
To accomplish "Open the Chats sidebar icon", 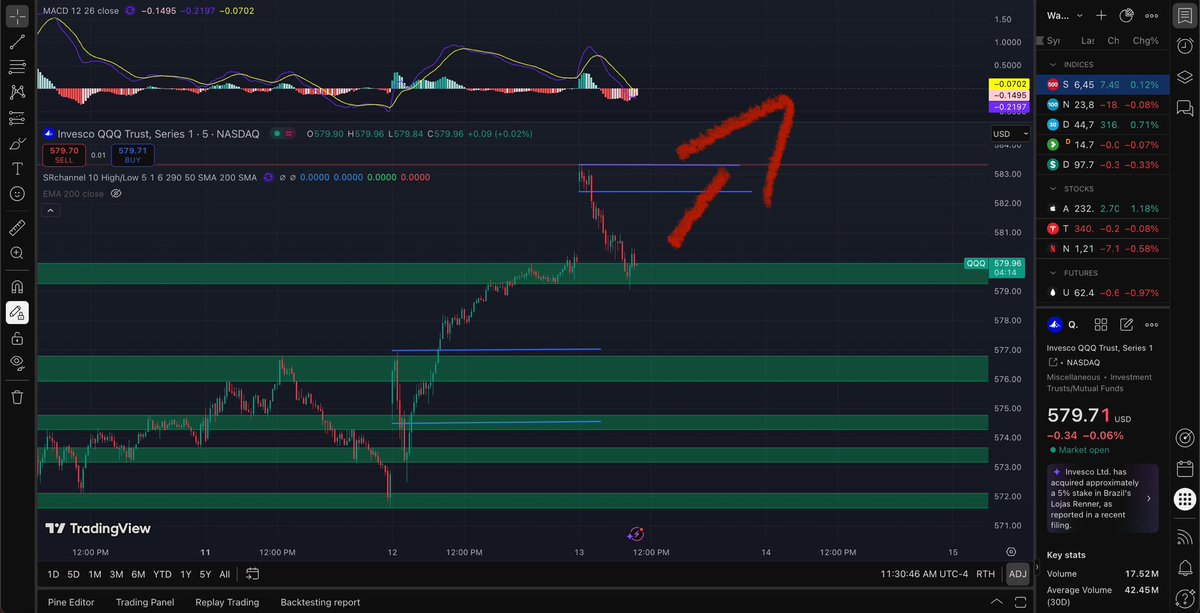I will (1184, 107).
